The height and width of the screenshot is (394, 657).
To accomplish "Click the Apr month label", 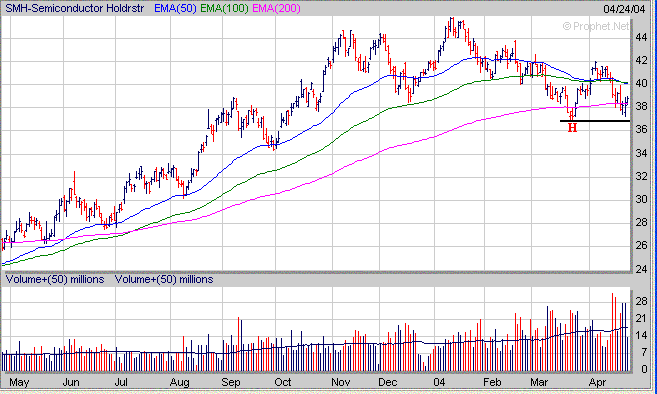I will (597, 383).
